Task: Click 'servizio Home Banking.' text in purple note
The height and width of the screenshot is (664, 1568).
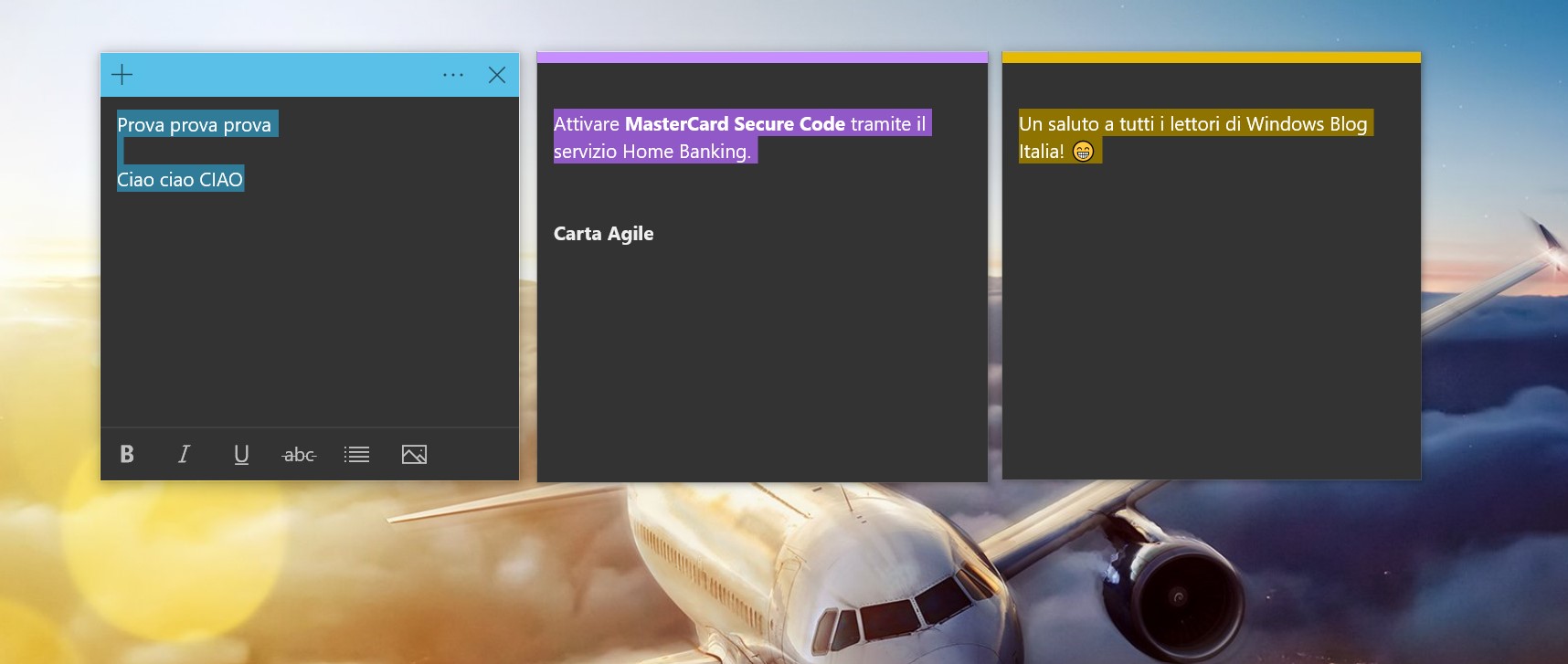Action: [652, 151]
